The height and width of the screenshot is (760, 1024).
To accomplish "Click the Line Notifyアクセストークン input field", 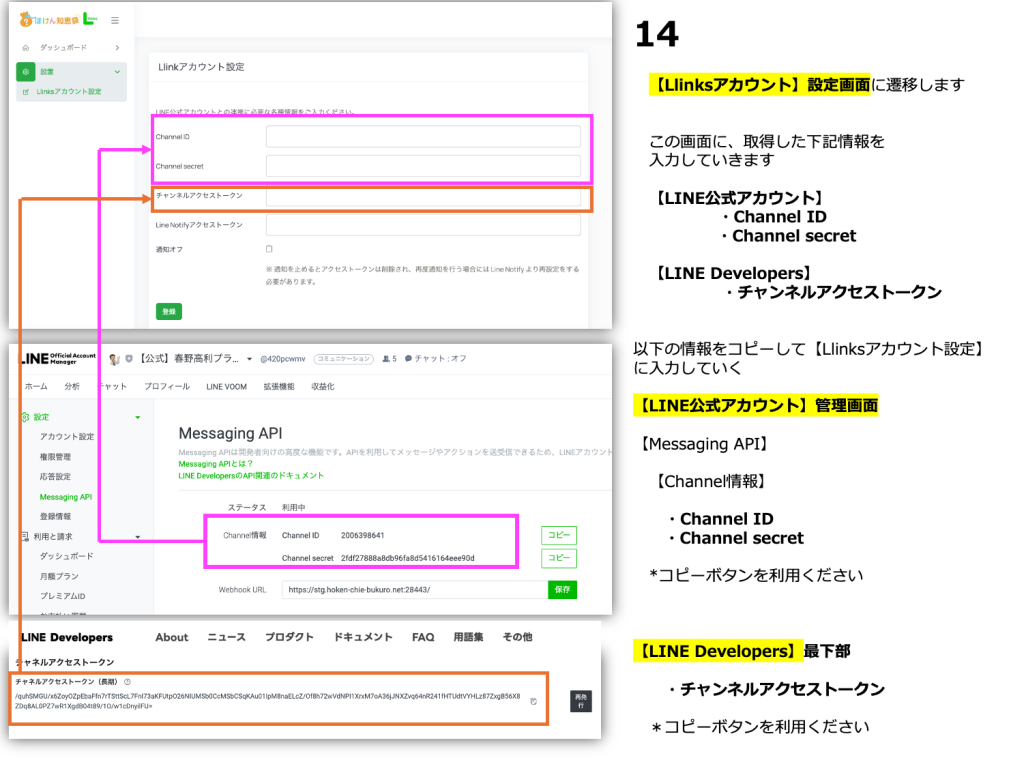I will (x=423, y=225).
